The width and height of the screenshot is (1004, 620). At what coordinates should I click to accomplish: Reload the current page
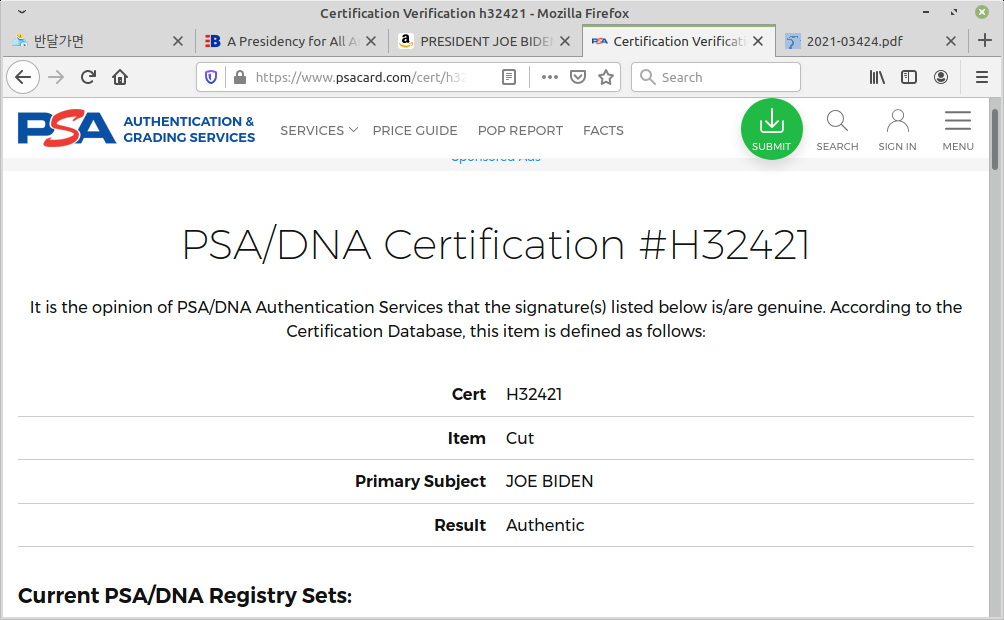click(88, 78)
